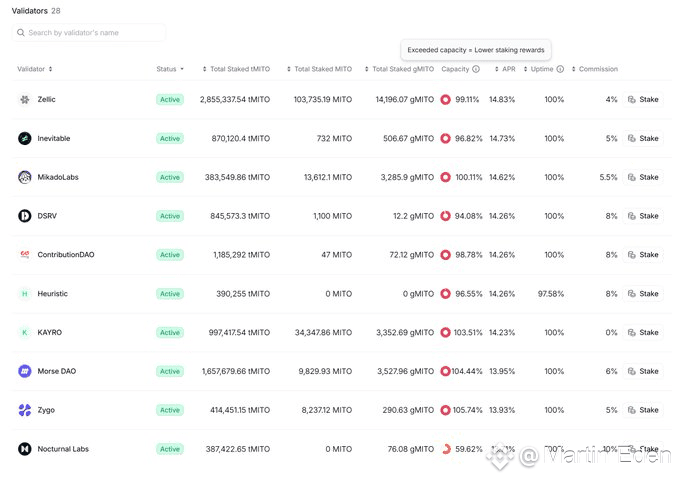Stake with the Zellic validator

pos(643,100)
